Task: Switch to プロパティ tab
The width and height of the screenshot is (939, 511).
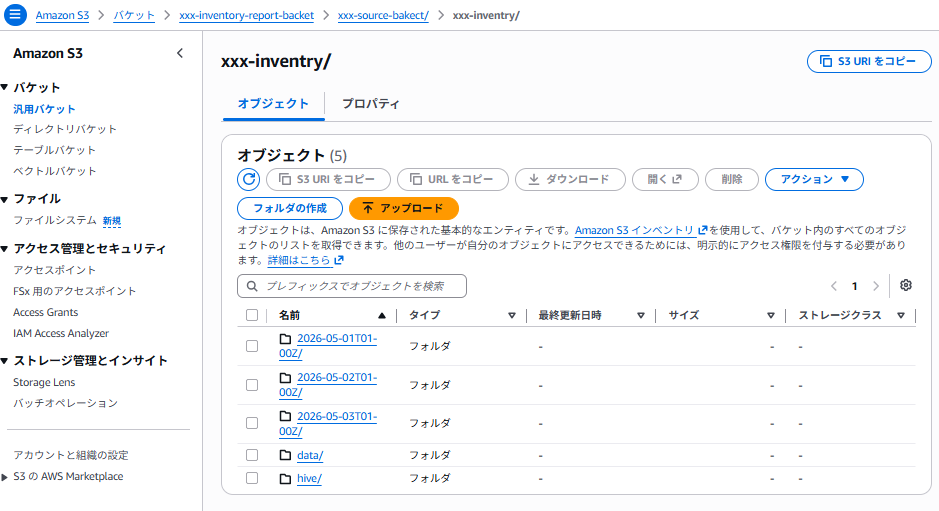Action: point(371,104)
